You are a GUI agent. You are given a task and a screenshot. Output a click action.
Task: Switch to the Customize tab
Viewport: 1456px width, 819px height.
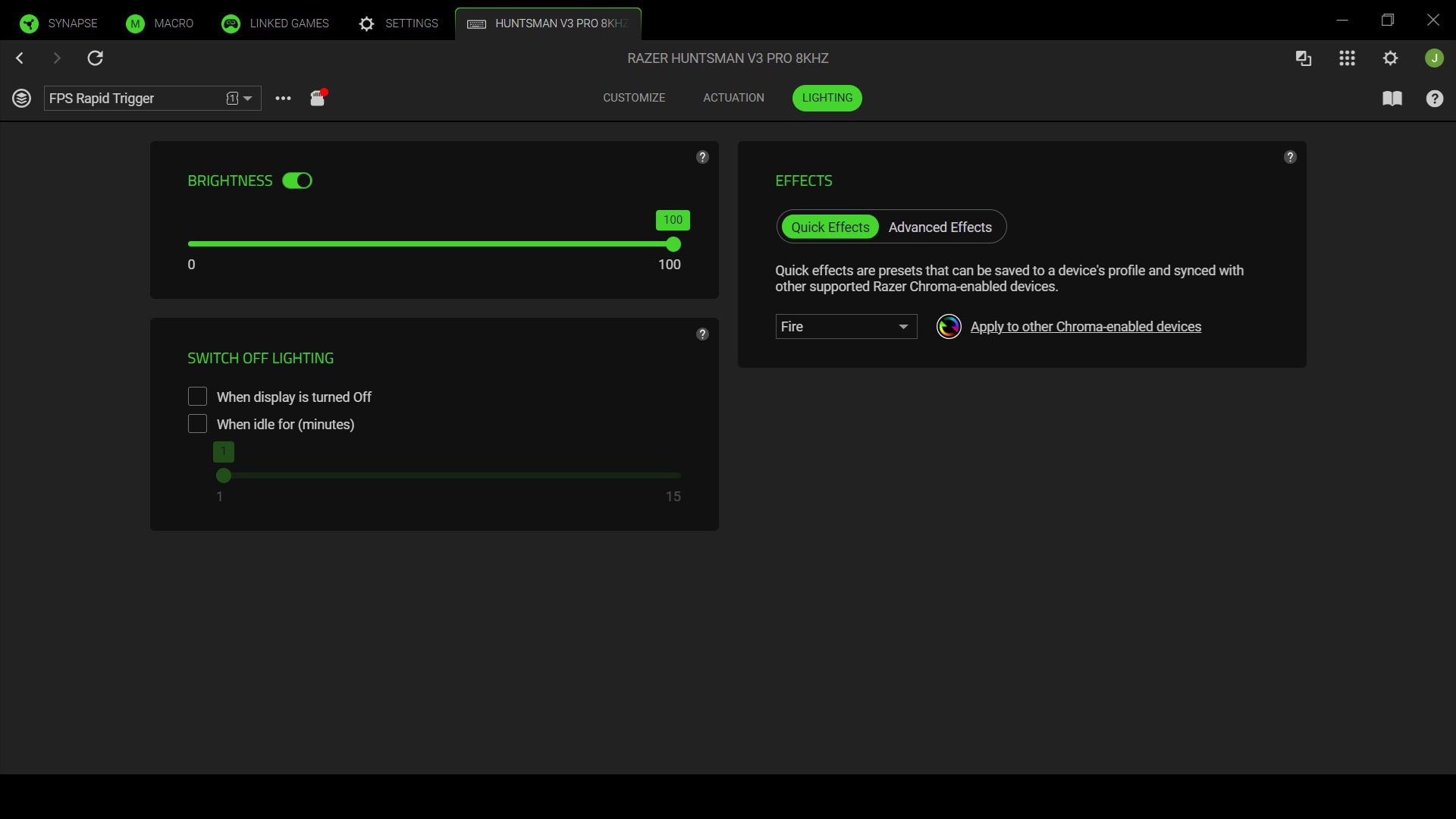[x=634, y=98]
